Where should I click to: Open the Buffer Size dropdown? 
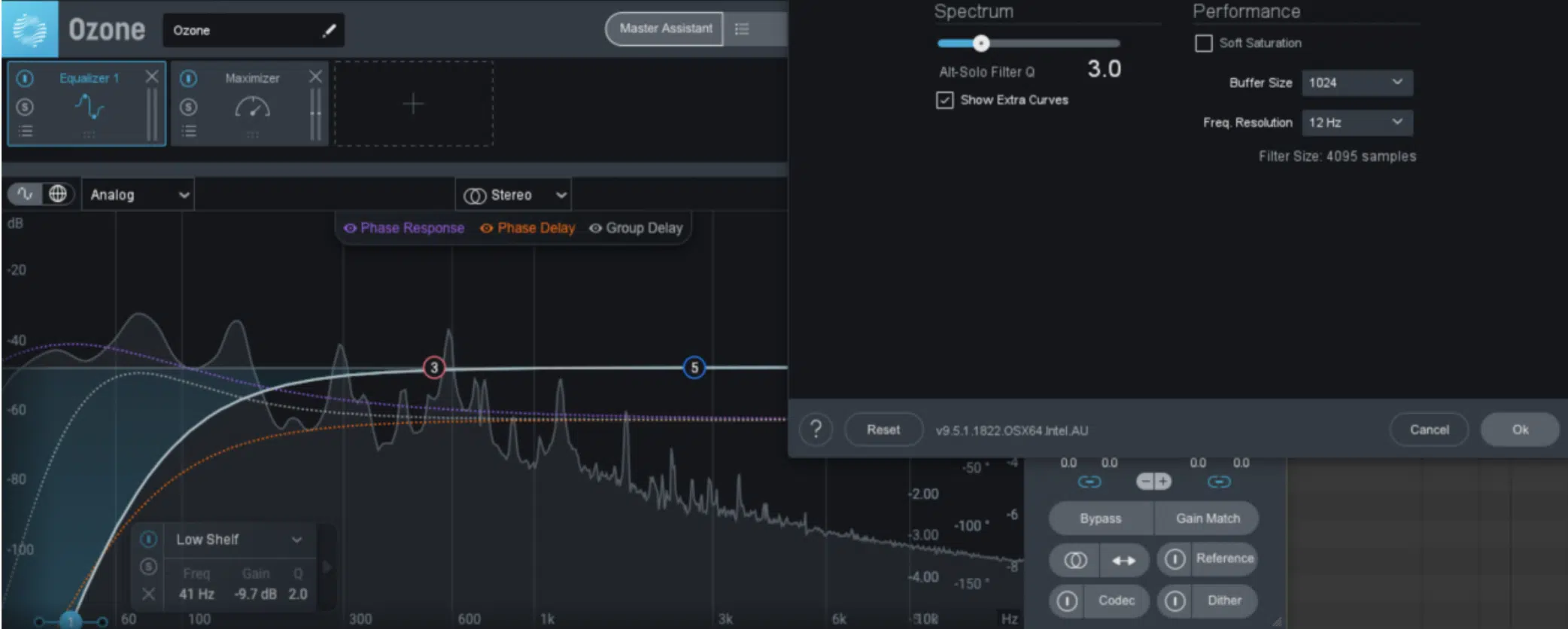point(1357,83)
